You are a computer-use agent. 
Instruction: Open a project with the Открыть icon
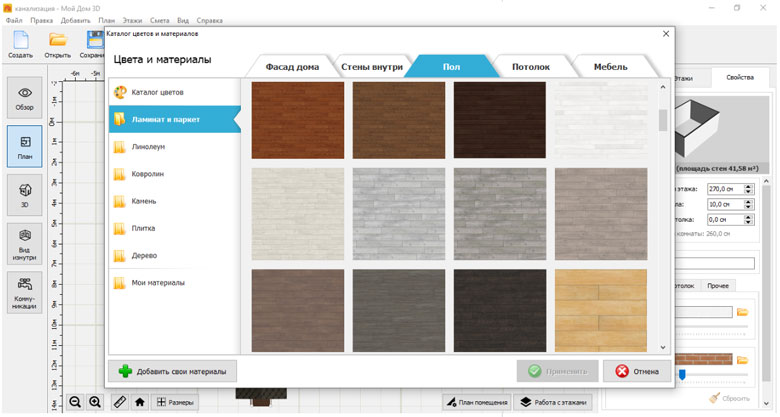(x=57, y=44)
